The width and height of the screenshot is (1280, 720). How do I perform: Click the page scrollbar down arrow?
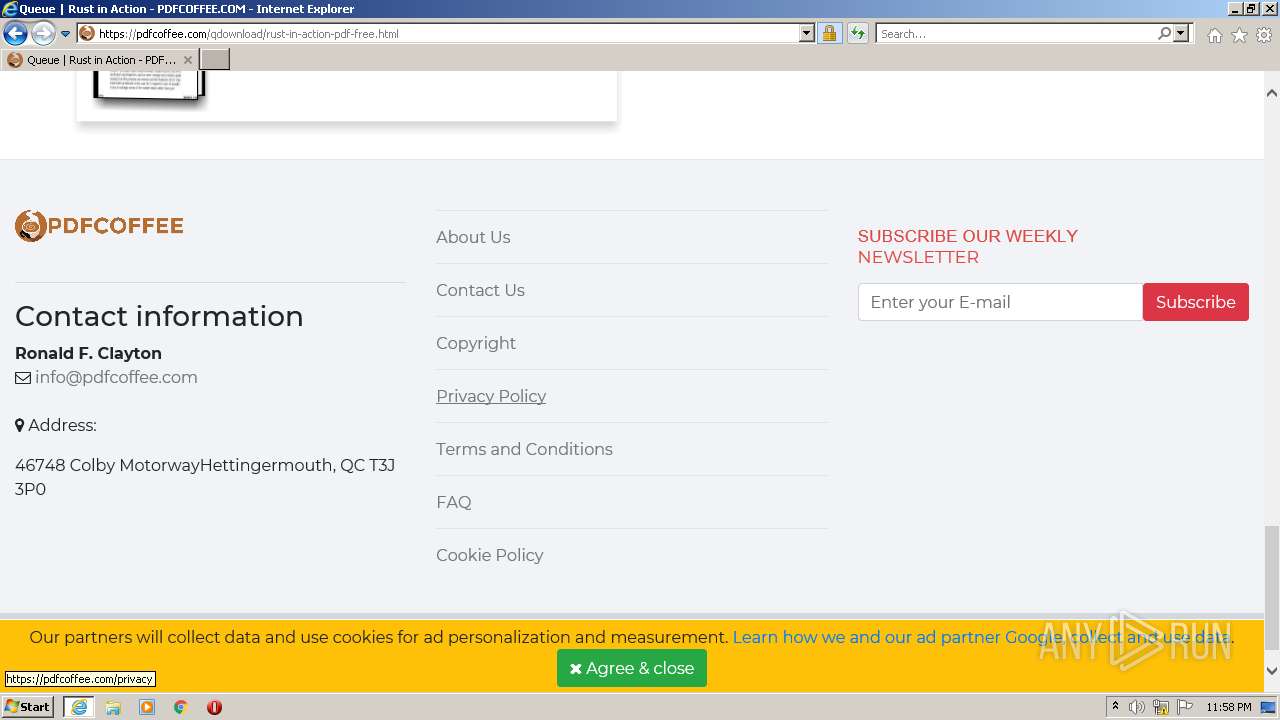pos(1272,671)
